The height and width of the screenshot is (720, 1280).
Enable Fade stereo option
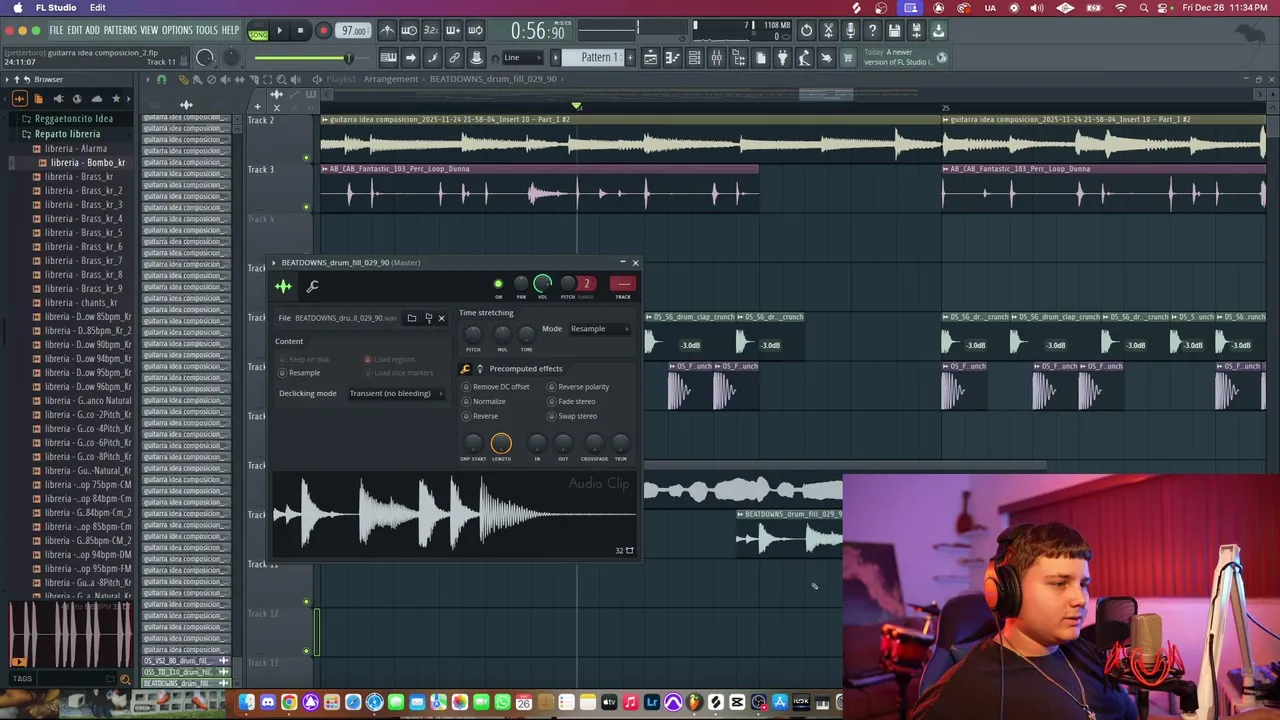point(571,401)
